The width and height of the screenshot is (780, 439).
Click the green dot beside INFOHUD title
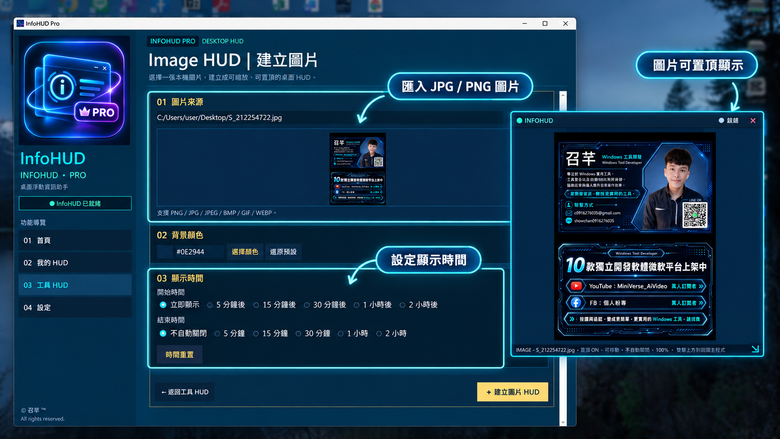pyautogui.click(x=519, y=120)
